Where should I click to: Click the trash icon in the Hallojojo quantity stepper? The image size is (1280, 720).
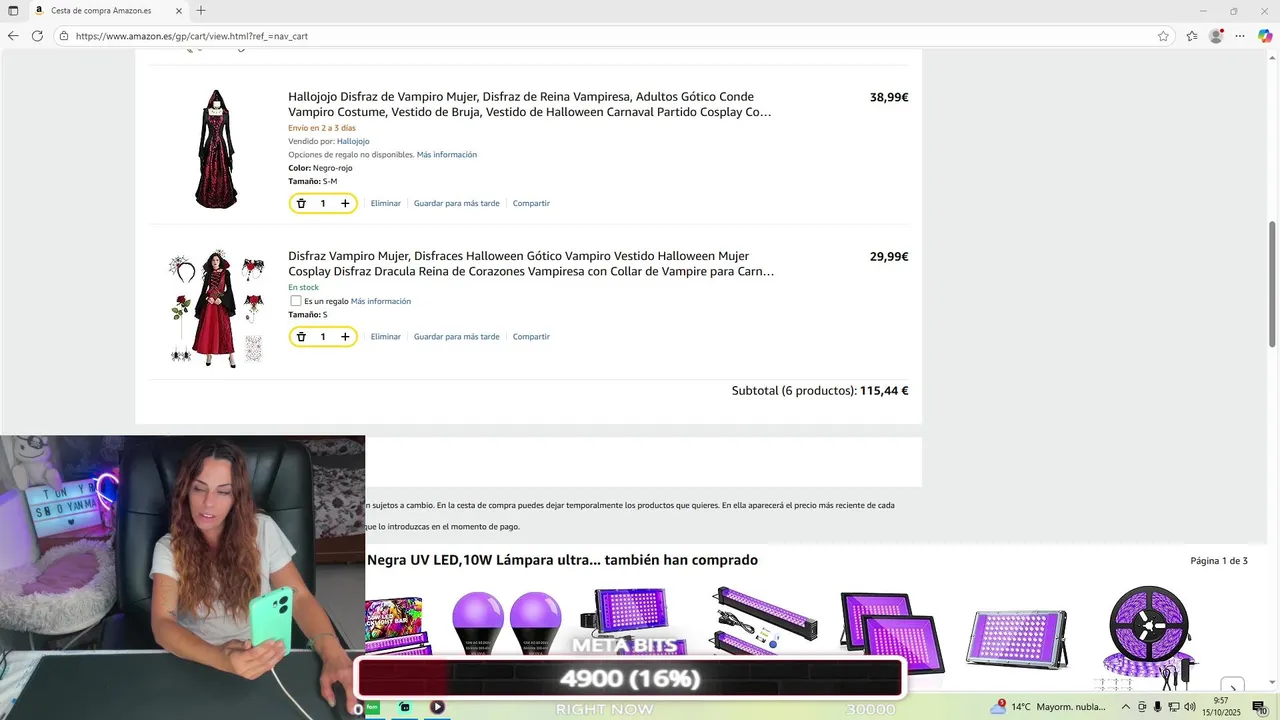point(301,203)
